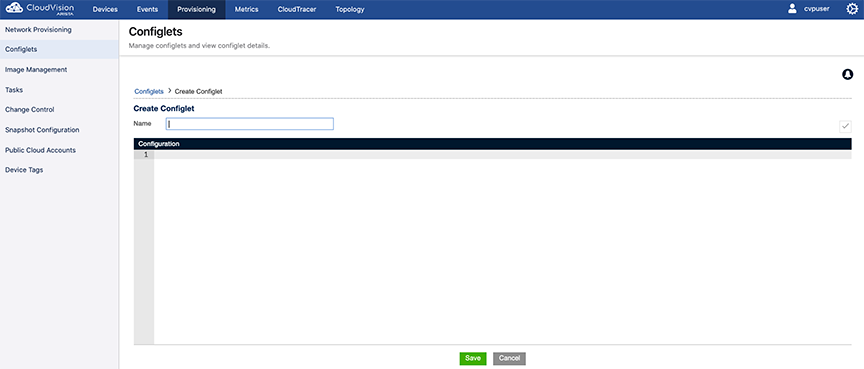Click the CloudVision logo icon
864x369 pixels.
(x=14, y=8)
